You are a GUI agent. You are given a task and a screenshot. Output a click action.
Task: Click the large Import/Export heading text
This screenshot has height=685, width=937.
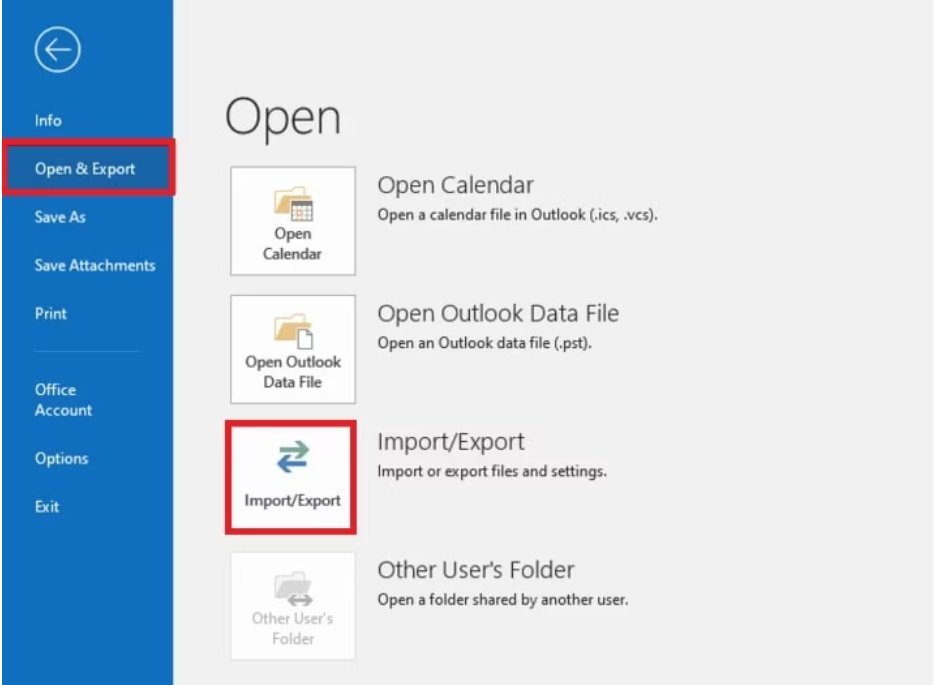coord(450,442)
